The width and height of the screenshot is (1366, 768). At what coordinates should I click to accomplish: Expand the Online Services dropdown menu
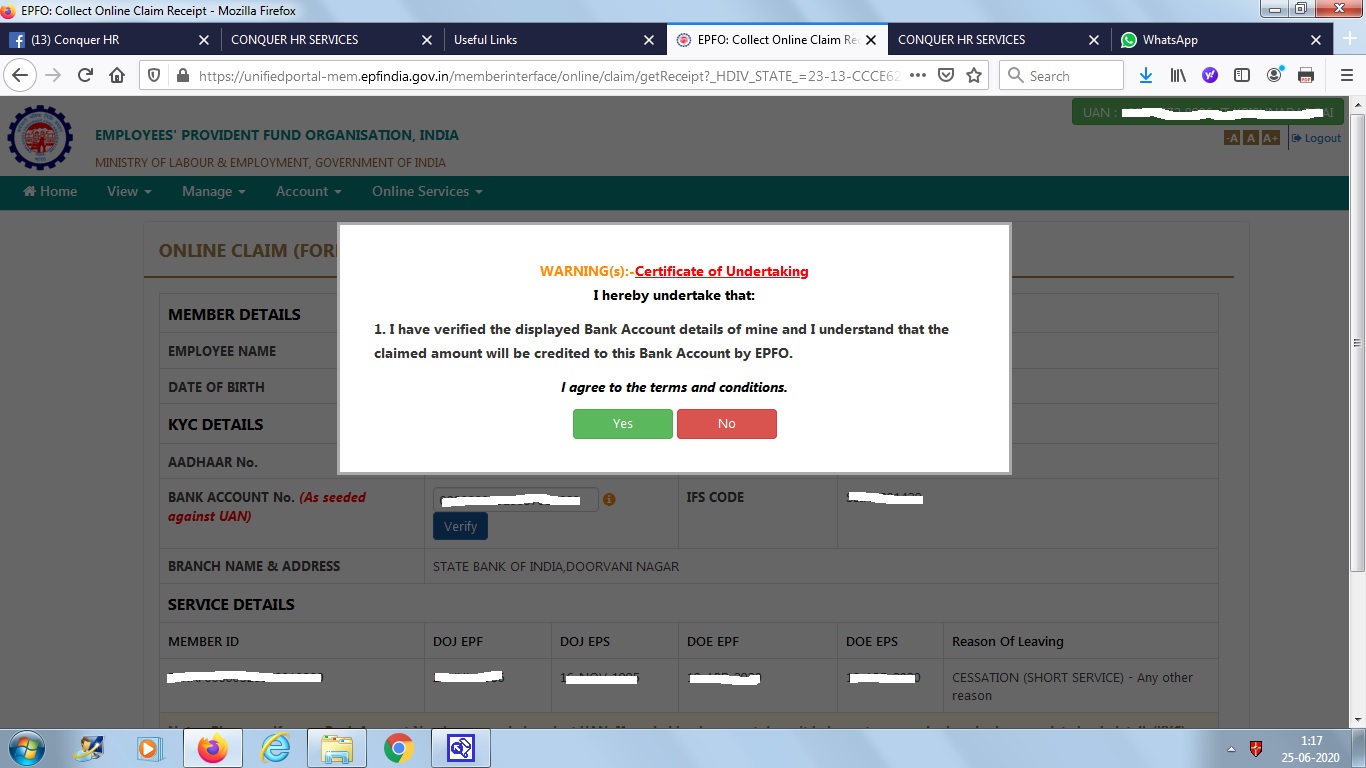(x=427, y=191)
